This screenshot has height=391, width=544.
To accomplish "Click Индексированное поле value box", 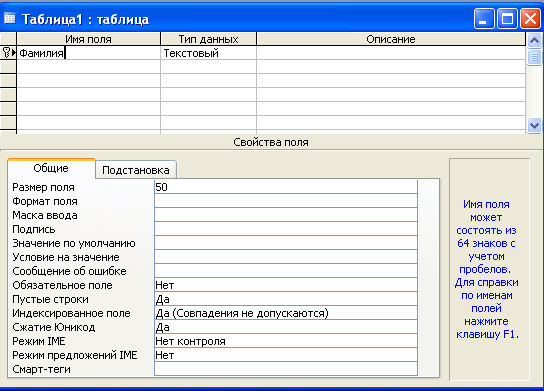I will coord(286,313).
